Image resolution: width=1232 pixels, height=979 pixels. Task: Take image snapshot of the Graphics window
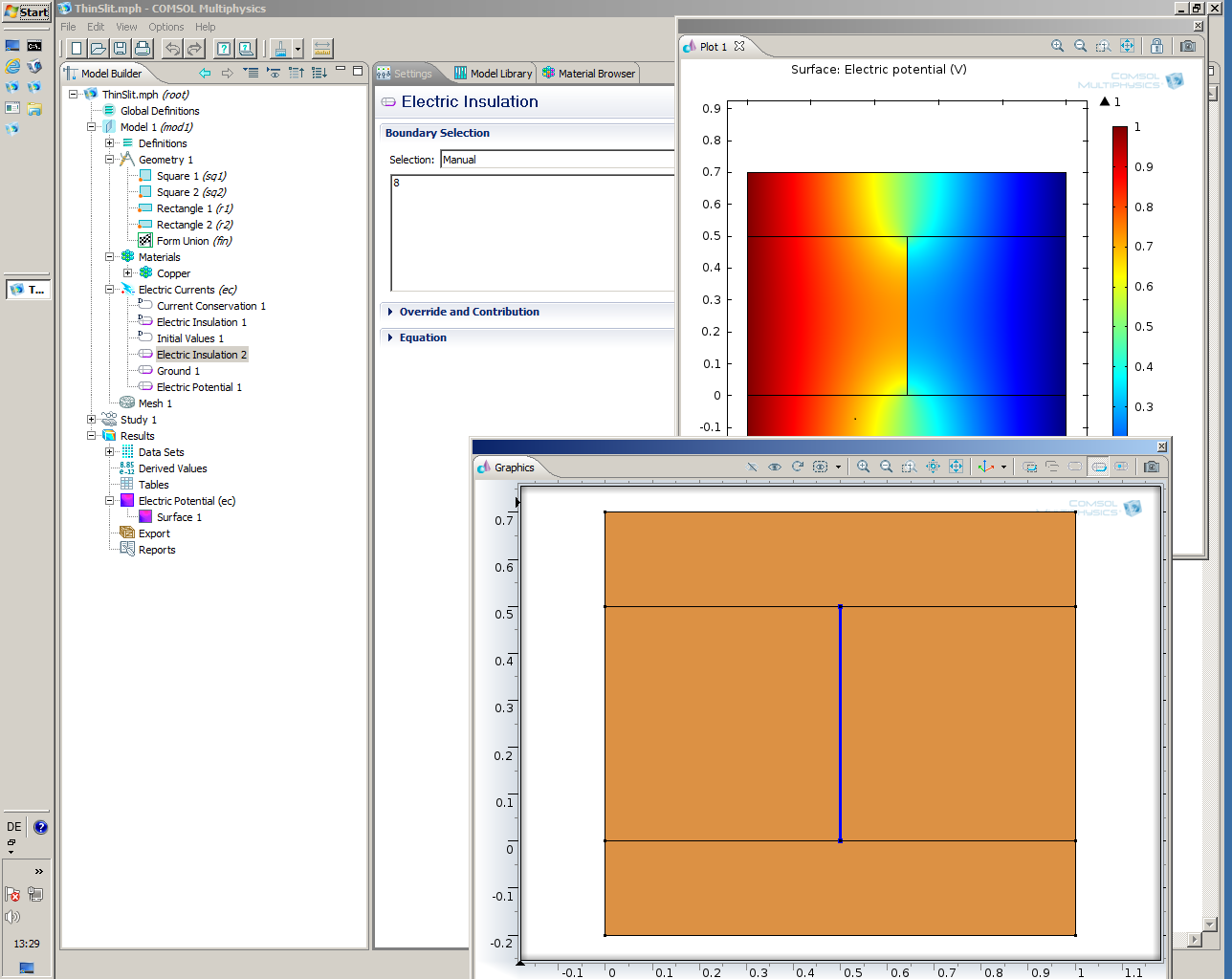(1152, 467)
